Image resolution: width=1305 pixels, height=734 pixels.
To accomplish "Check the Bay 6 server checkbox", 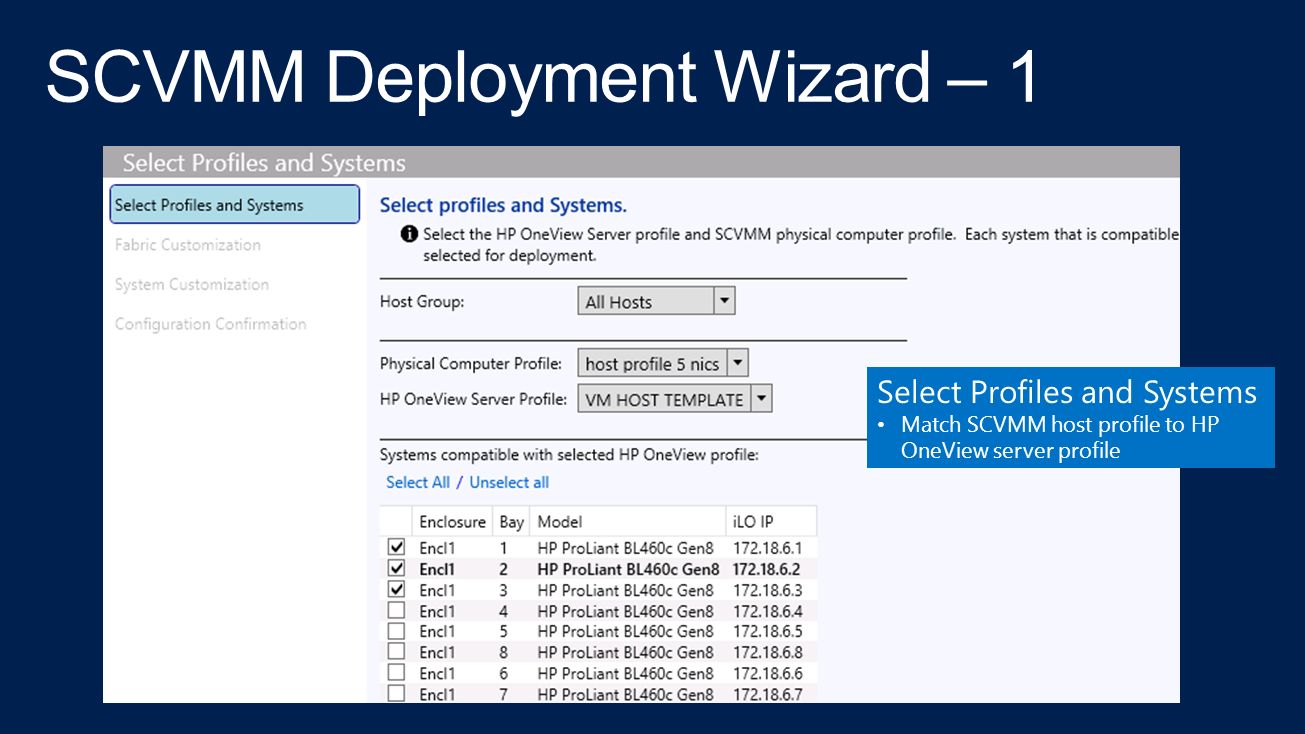I will [396, 673].
